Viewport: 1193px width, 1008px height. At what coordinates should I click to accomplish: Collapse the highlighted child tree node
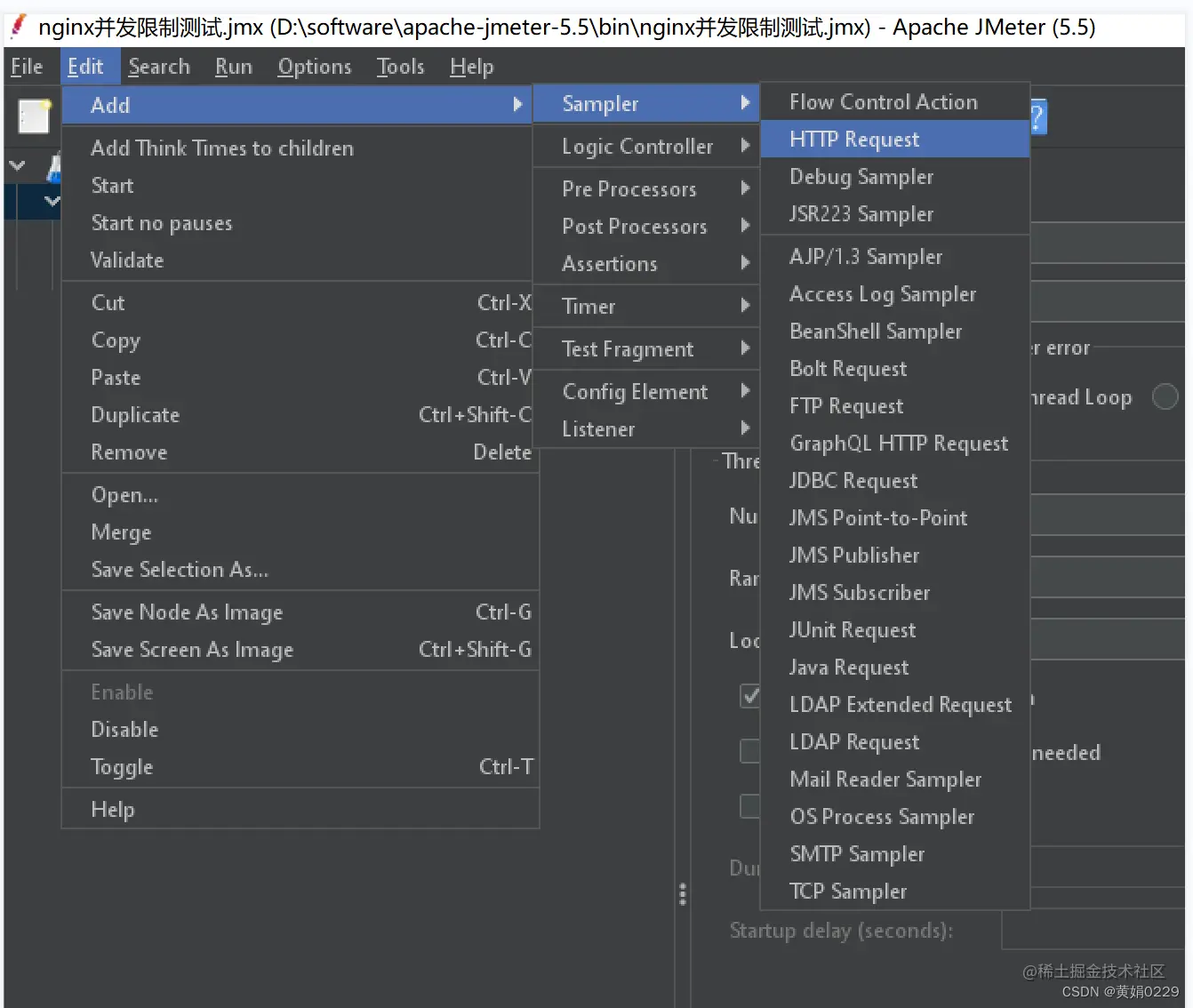52,201
